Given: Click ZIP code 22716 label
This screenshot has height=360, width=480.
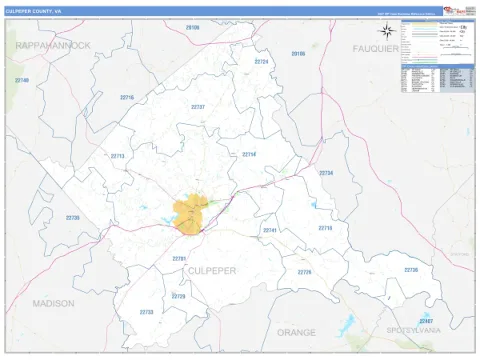Looking at the screenshot, I should pos(127,98).
